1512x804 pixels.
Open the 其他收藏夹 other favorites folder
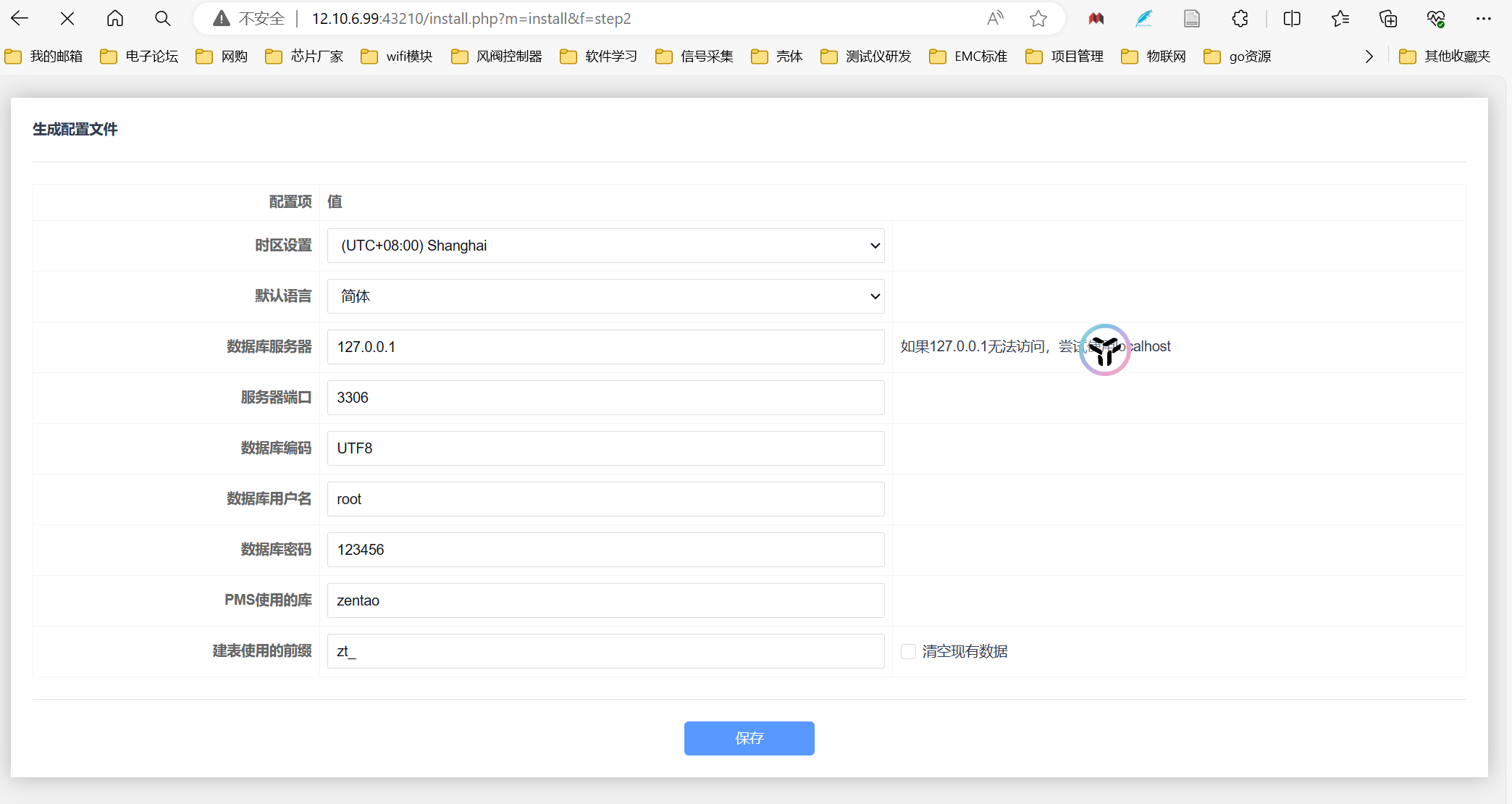1445,56
